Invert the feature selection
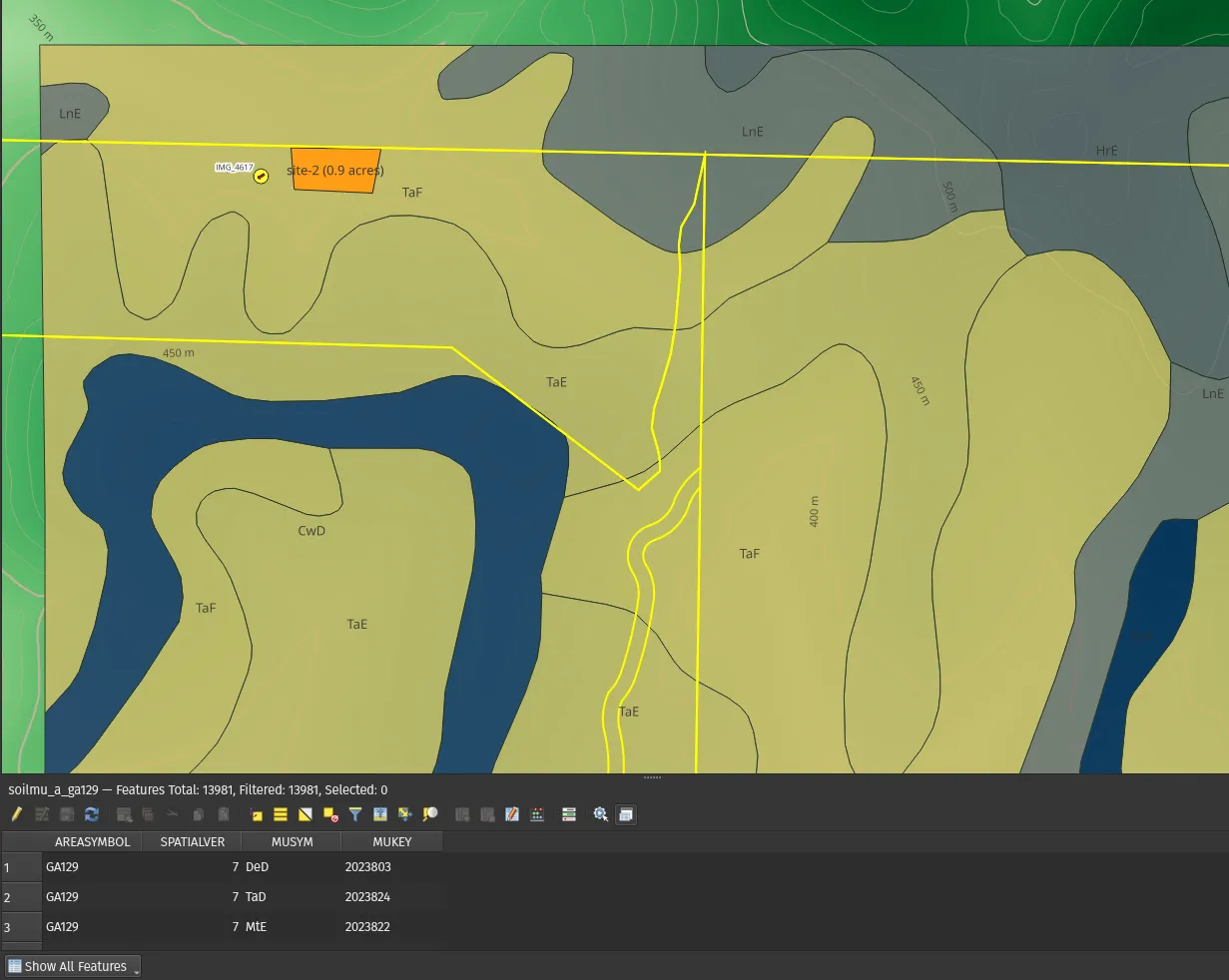1229x980 pixels. point(306,814)
